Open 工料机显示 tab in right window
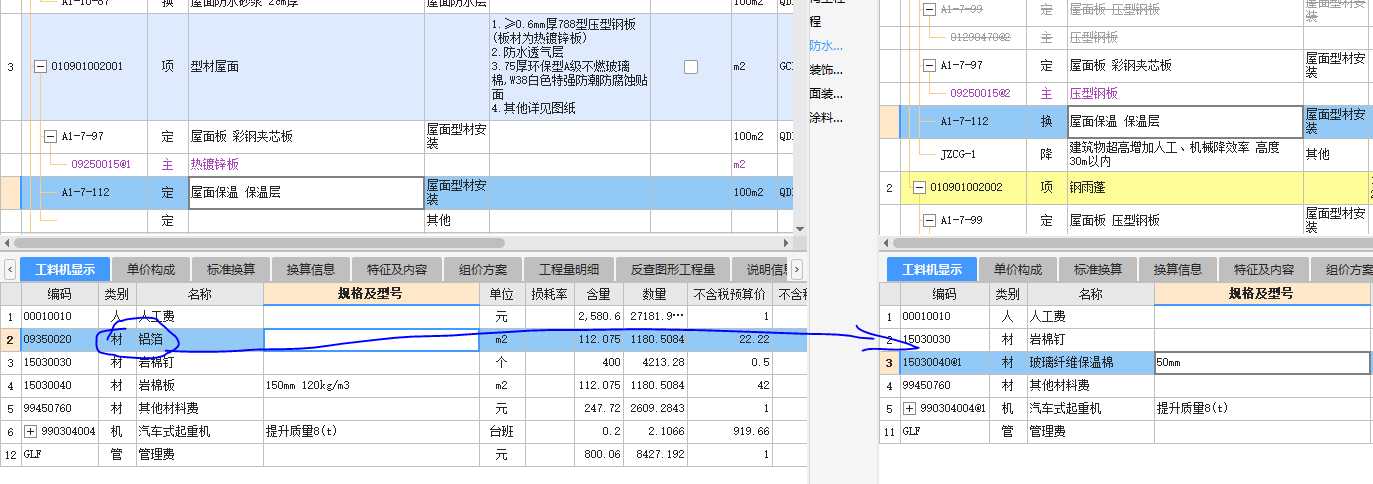The width and height of the screenshot is (1373, 484). (x=932, y=269)
